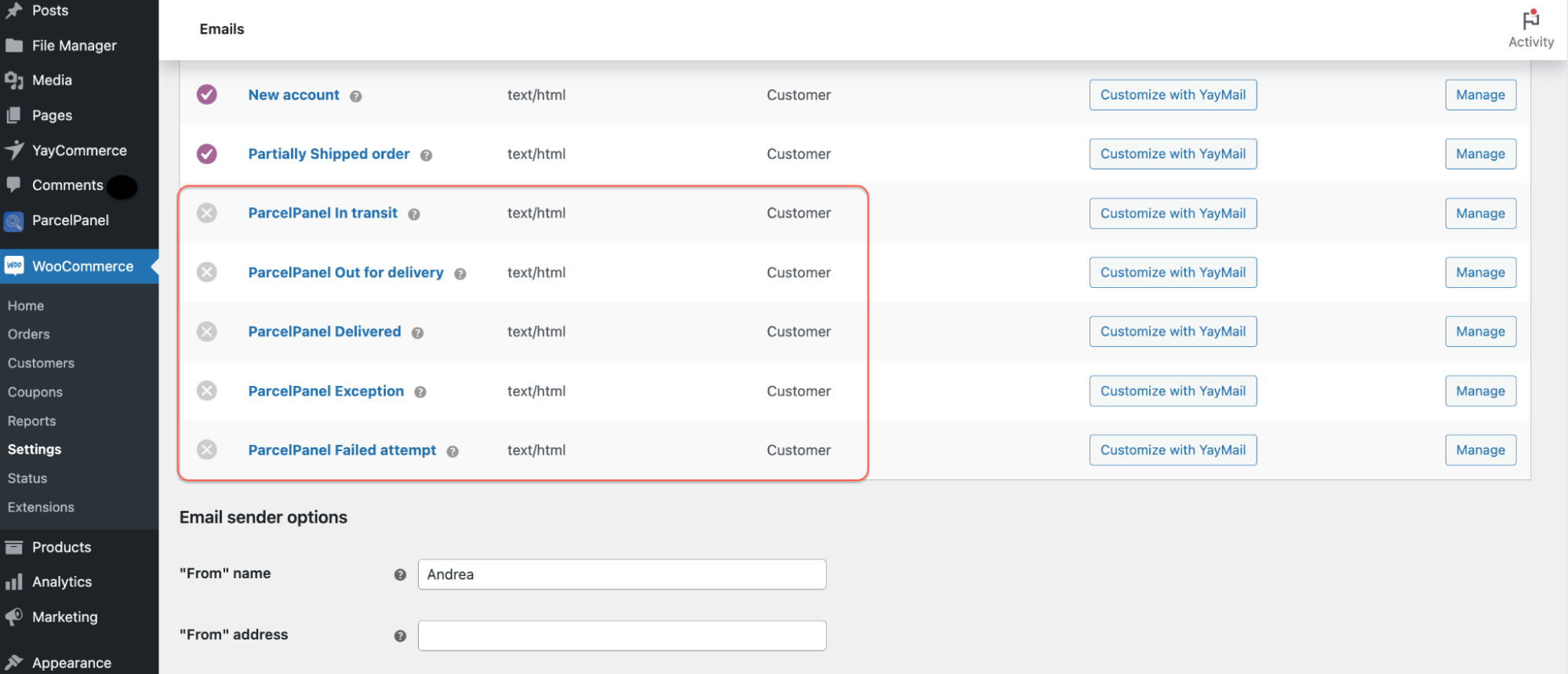Open the Coupons submenu item
This screenshot has height=674, width=1568.
click(35, 392)
